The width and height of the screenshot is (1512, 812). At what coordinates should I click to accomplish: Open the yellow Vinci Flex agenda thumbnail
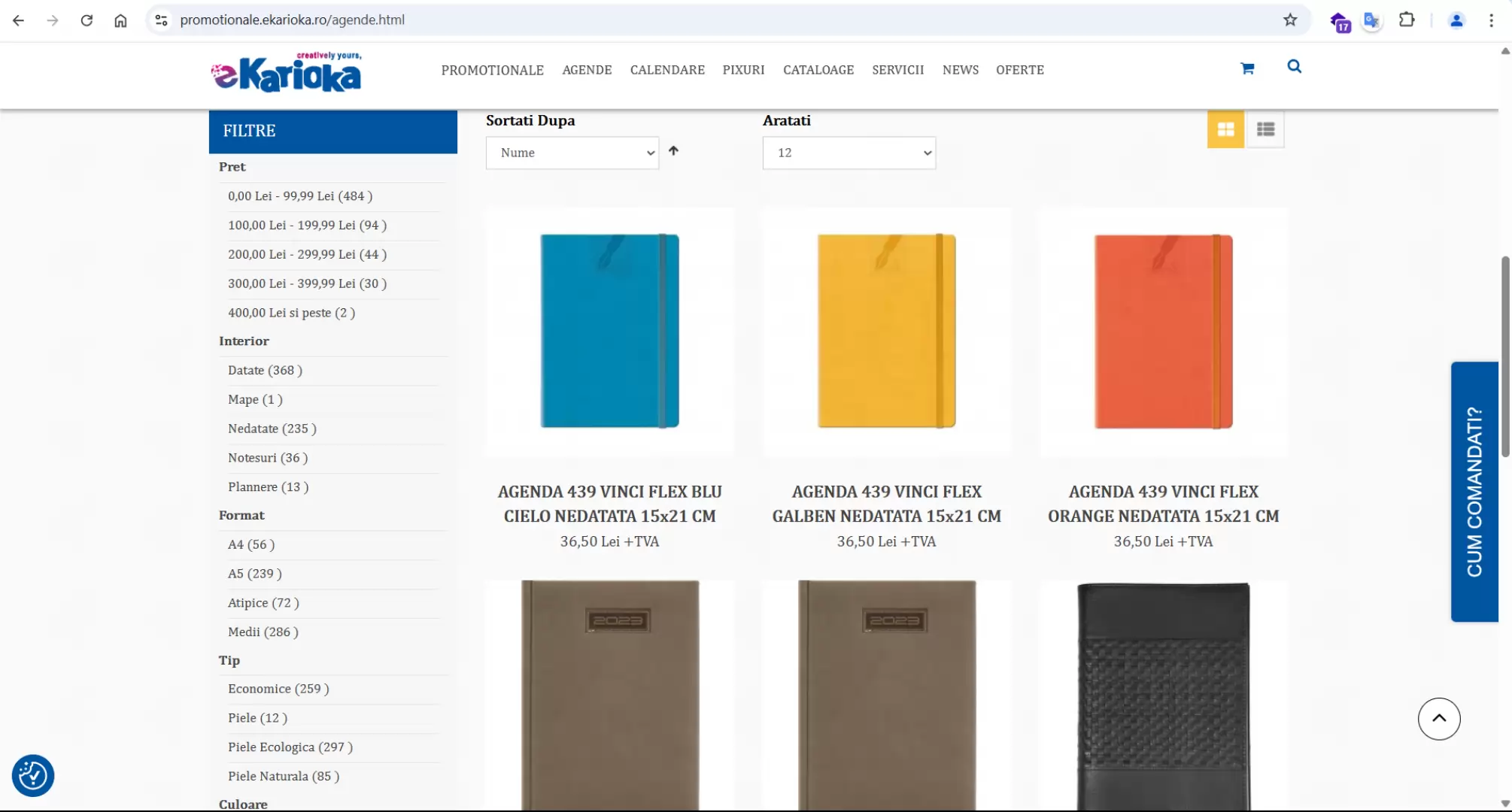click(886, 331)
